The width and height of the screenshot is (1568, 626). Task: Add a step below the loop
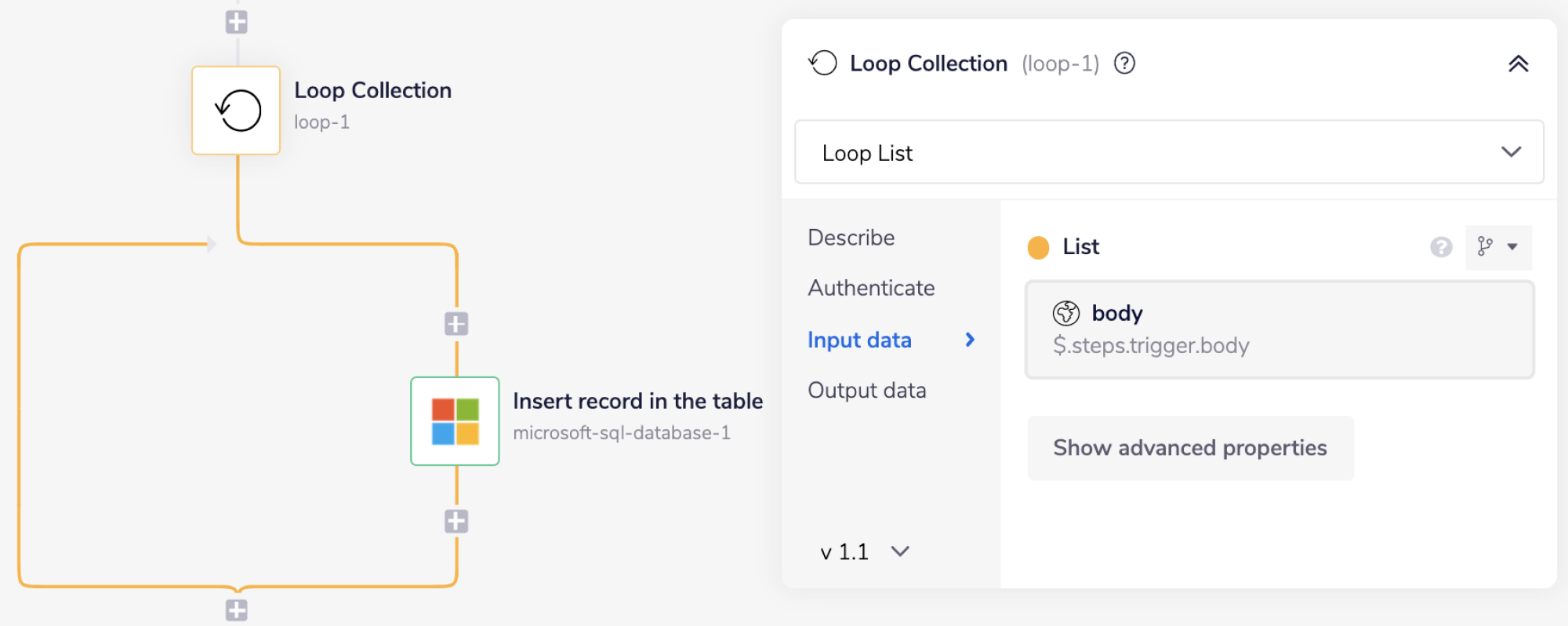pos(237,610)
